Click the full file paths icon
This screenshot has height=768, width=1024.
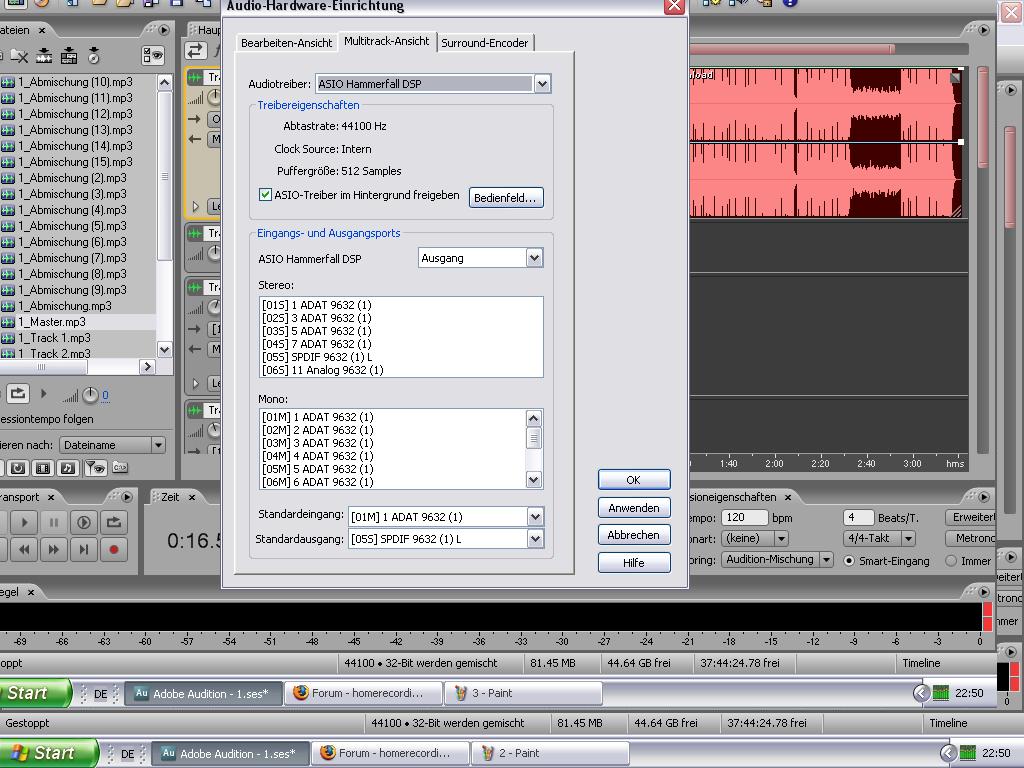[118, 468]
